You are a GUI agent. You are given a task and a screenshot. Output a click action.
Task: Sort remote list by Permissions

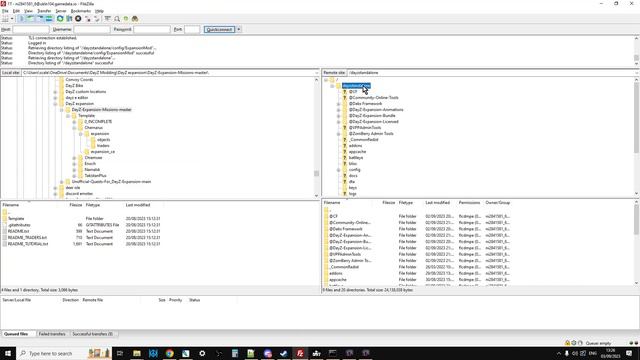pos(469,202)
